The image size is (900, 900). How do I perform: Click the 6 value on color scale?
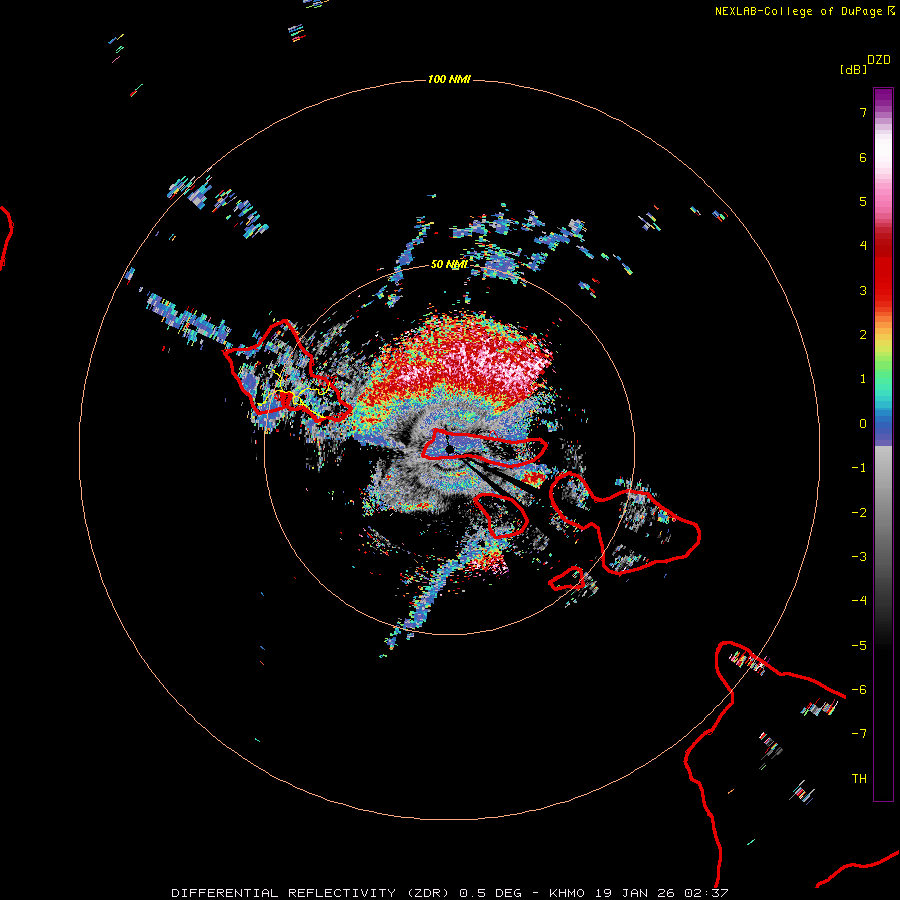[x=863, y=157]
